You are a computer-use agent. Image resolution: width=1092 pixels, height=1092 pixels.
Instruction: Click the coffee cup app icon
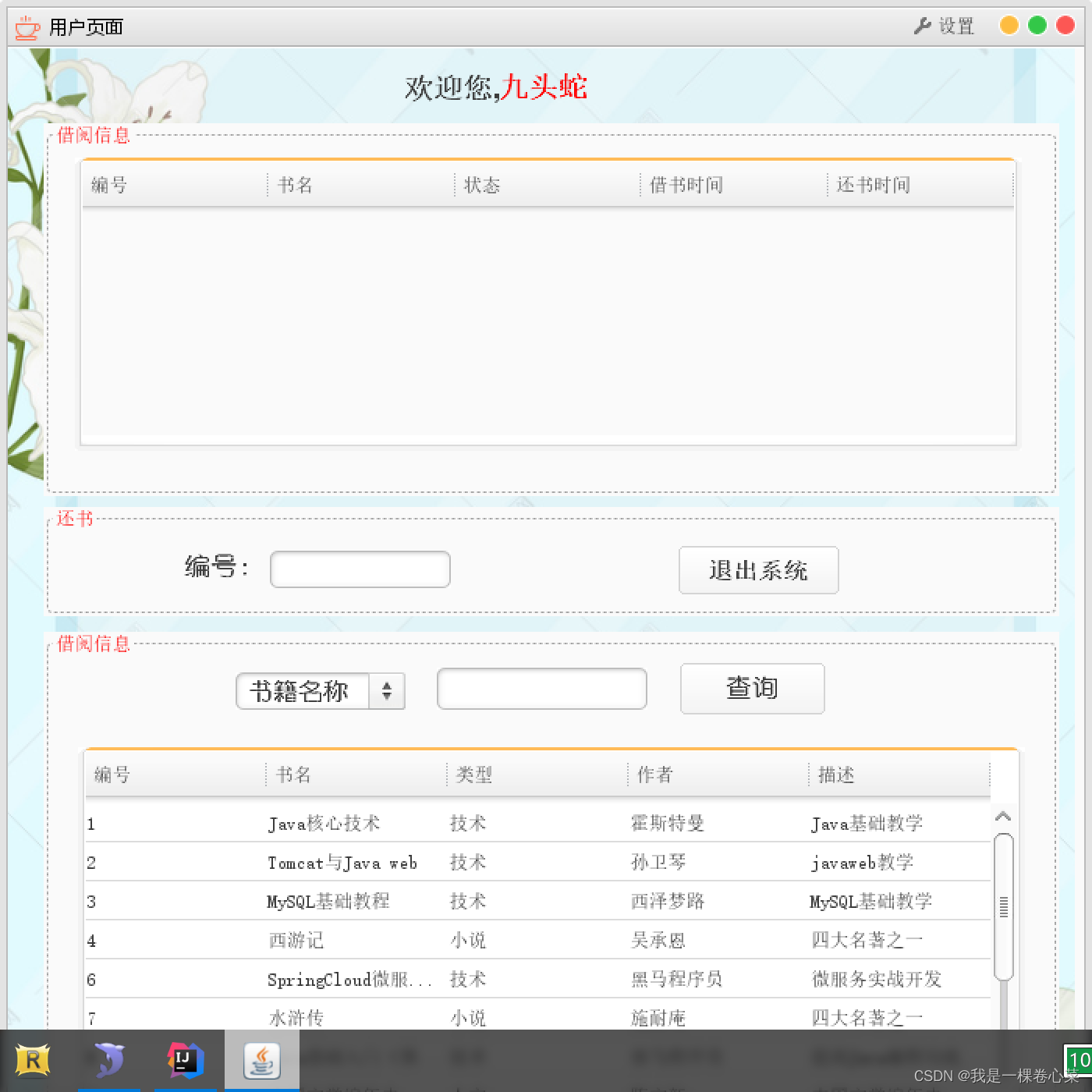27,27
